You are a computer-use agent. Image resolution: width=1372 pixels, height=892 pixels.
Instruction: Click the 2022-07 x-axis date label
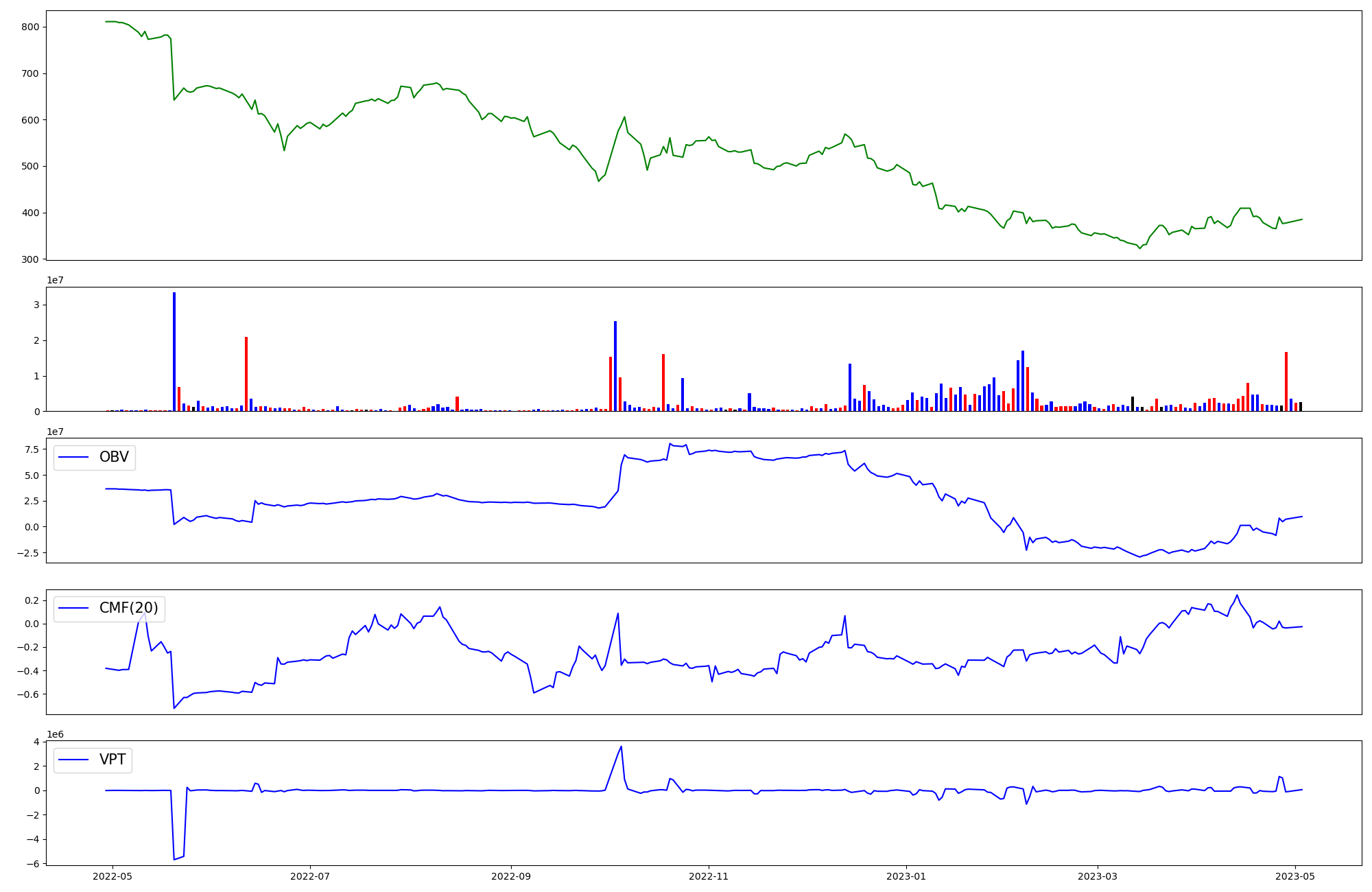310,876
